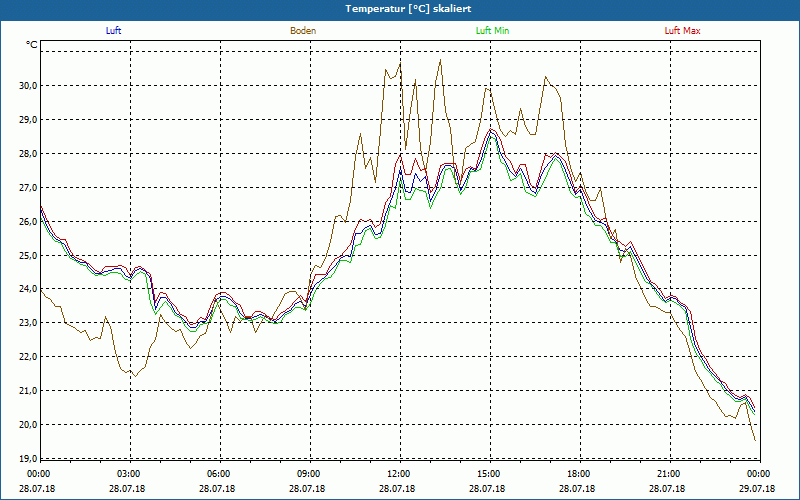This screenshot has height=500, width=800.
Task: Click the '28.07.18' date beneath 06:00
Action: coord(217,488)
